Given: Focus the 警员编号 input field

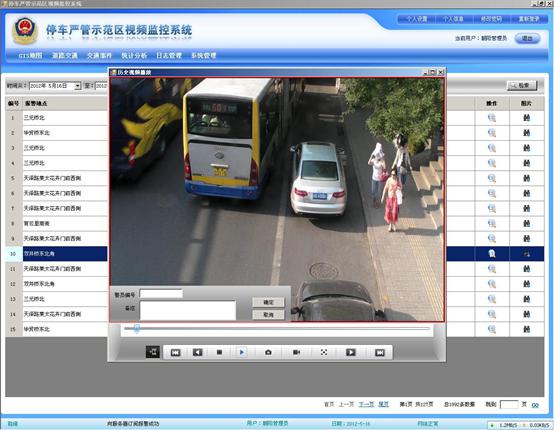Looking at the screenshot, I should pyautogui.click(x=161, y=294).
